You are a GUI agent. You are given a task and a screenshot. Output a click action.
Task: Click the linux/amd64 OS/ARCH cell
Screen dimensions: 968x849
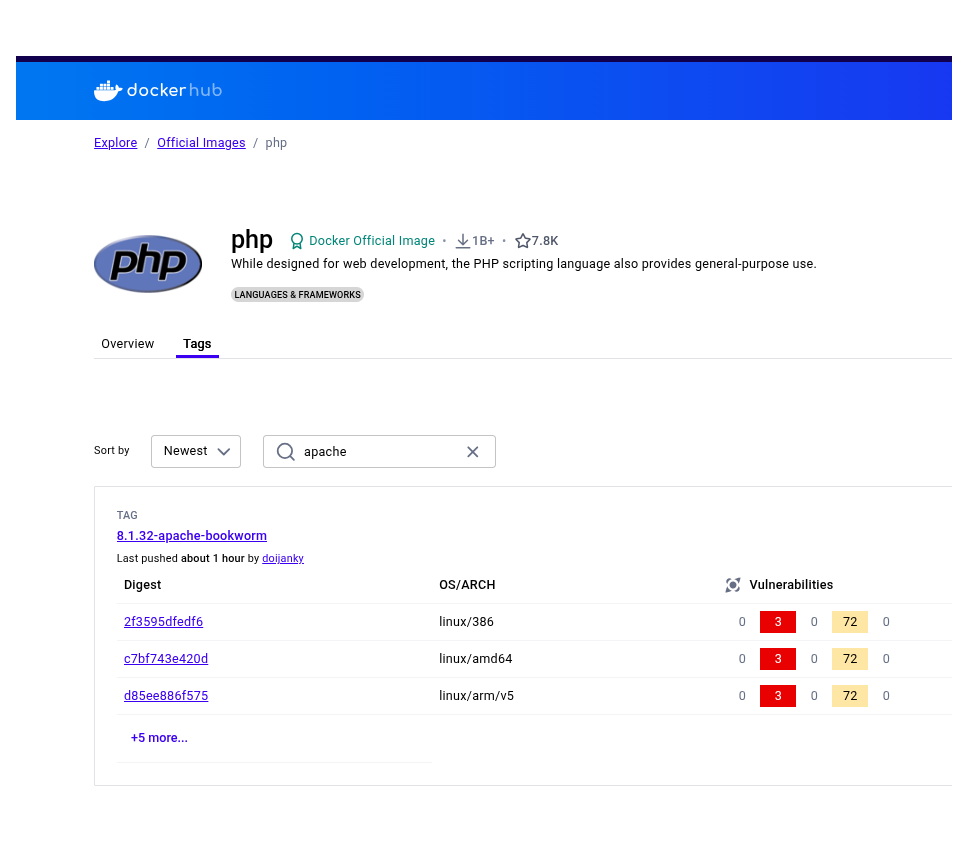(475, 659)
